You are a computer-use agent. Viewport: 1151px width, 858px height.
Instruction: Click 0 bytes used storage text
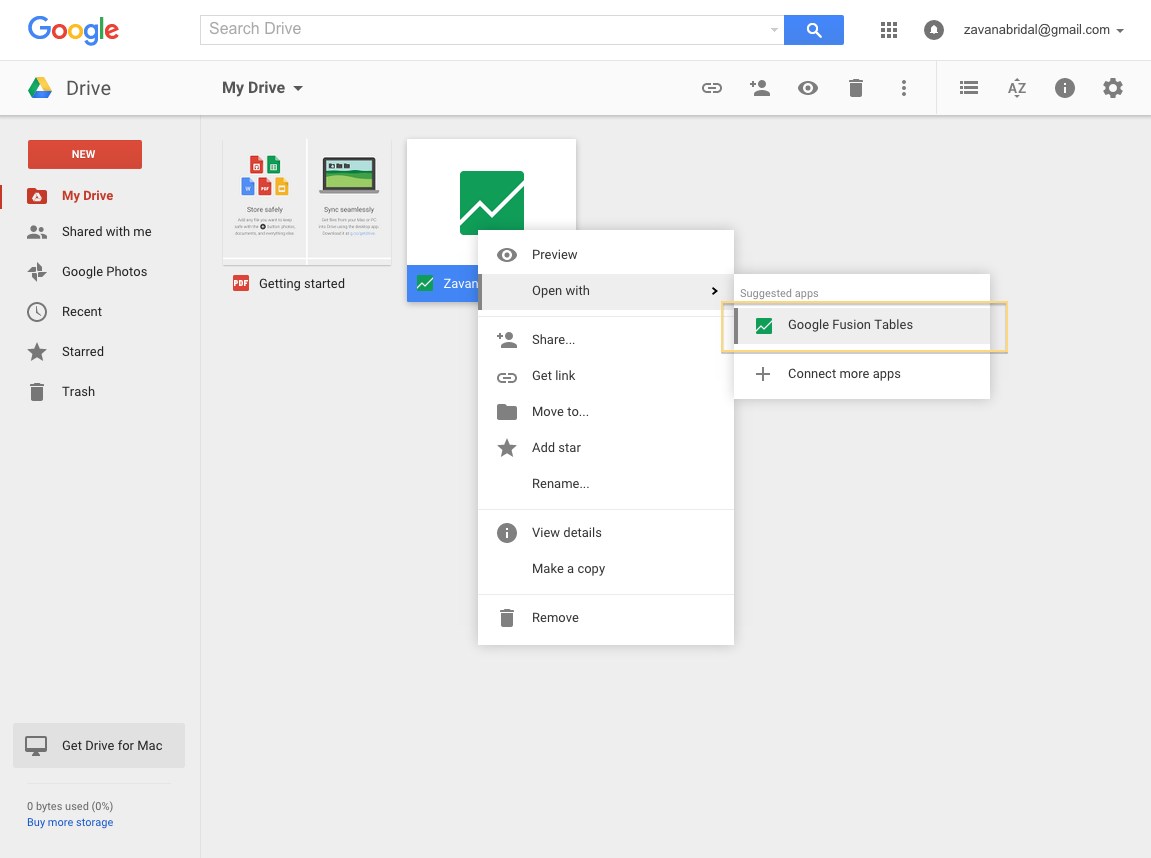tap(70, 807)
